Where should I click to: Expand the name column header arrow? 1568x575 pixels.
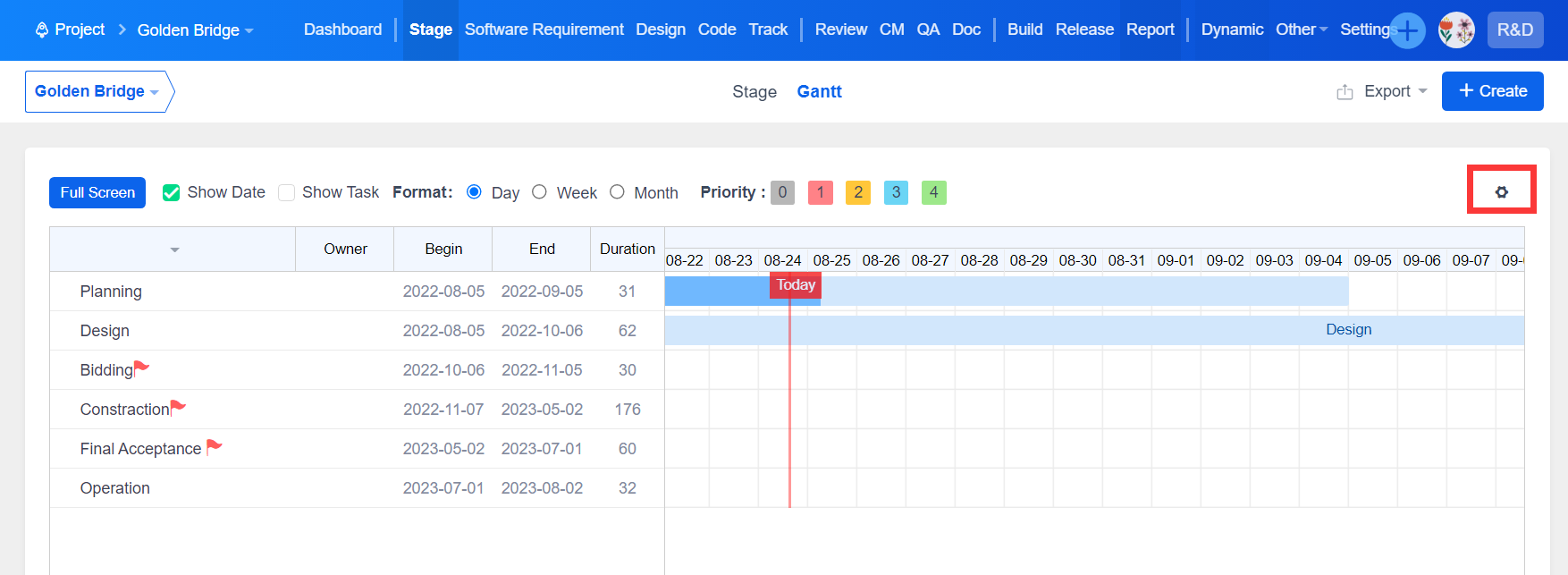[x=174, y=249]
